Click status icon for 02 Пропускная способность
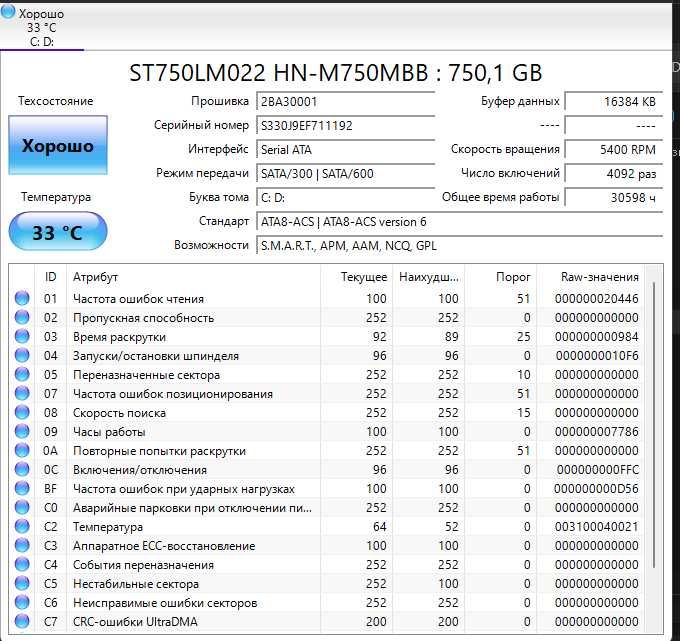The image size is (680, 641). (22, 317)
